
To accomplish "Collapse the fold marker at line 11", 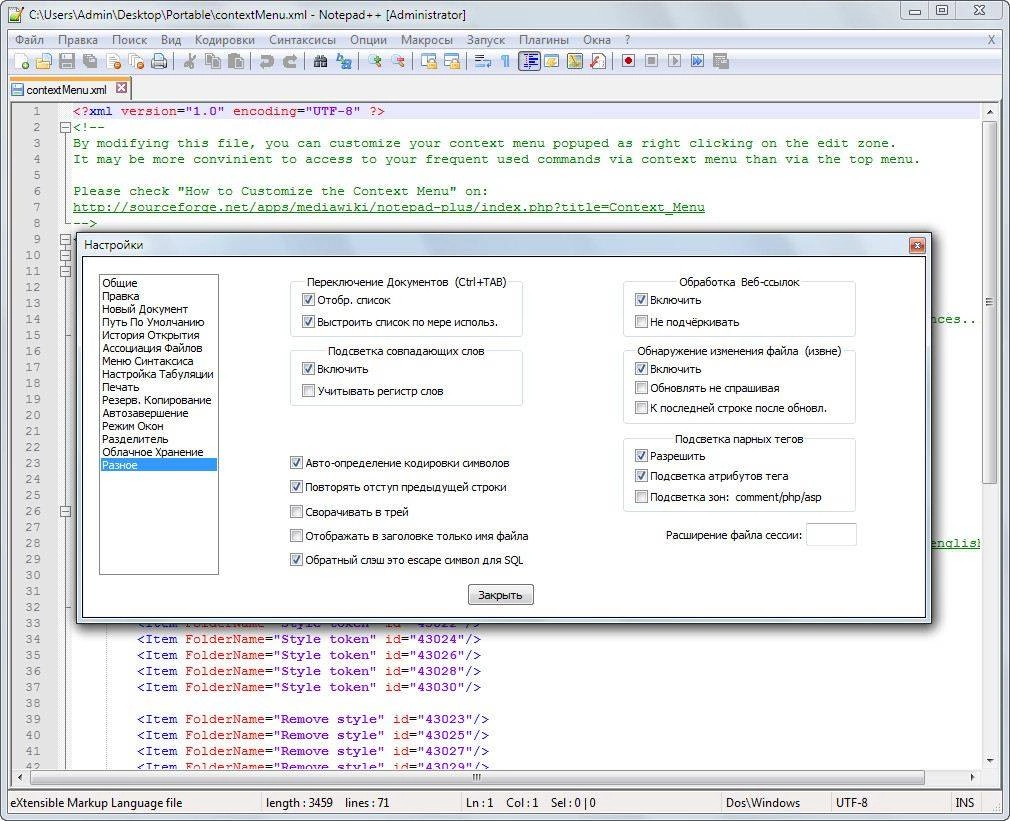I will click(65, 271).
